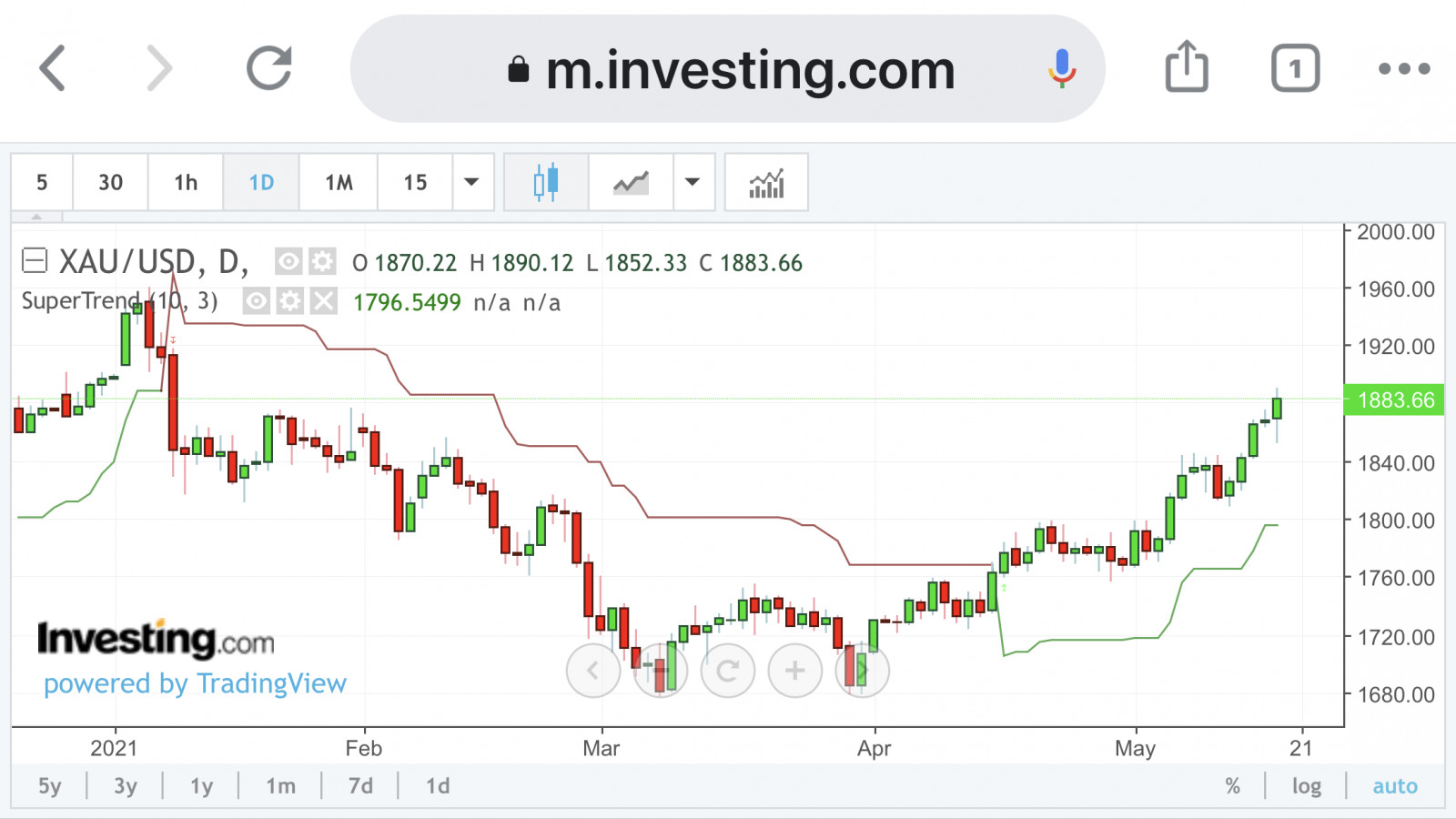Remove the SuperTrend indicator with X
1456x819 pixels.
tap(323, 301)
